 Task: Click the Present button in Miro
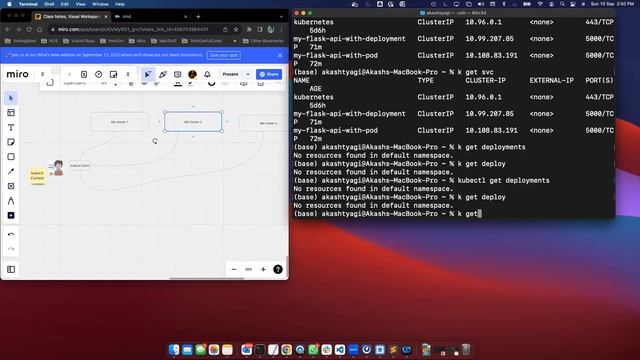(x=230, y=74)
